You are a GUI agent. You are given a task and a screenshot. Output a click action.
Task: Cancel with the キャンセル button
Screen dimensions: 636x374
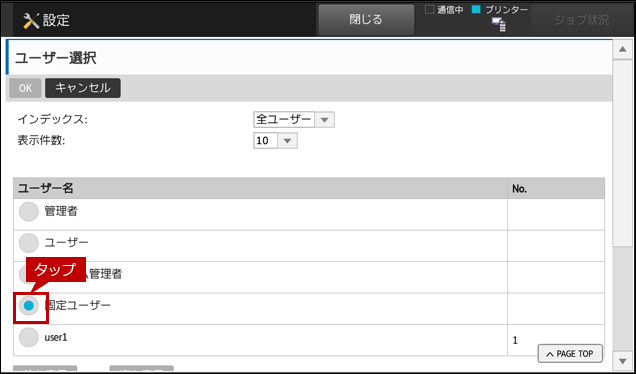click(83, 88)
